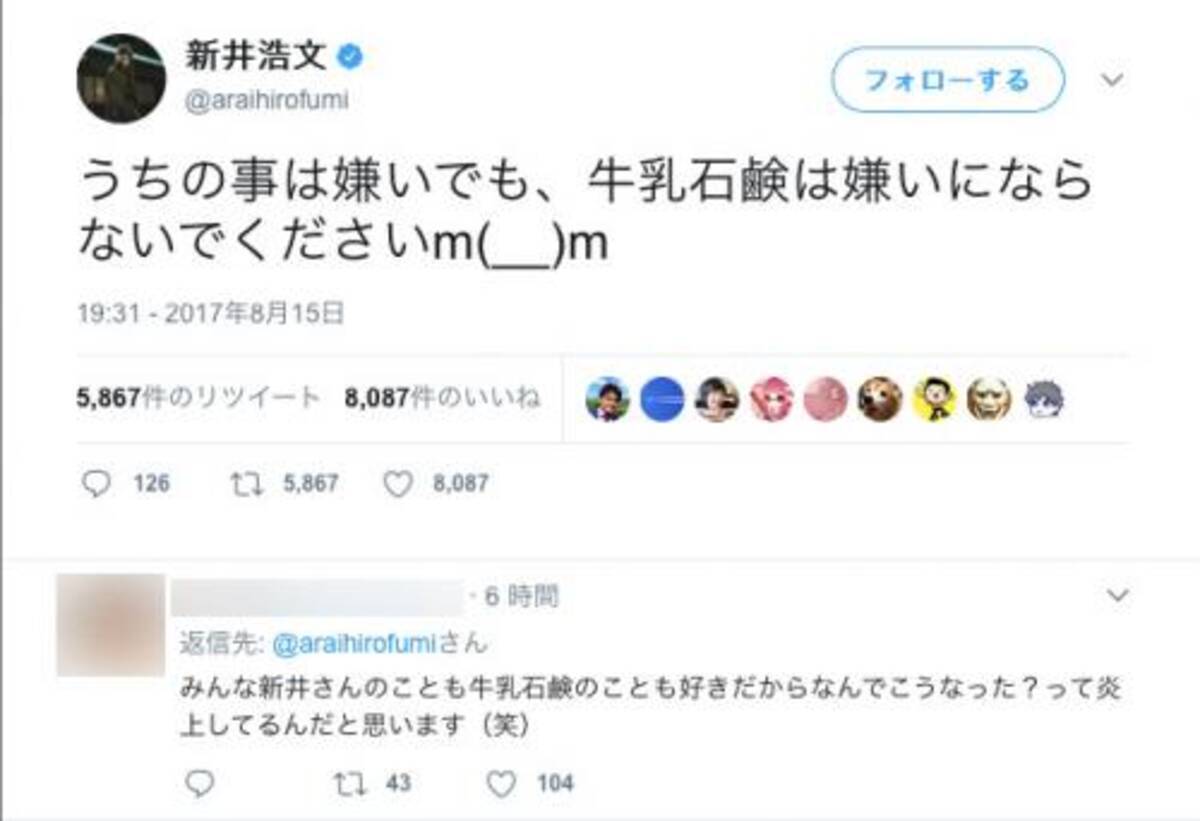Open the 新井浩文 profile avatar picture
Viewport: 1200px width, 821px height.
121,79
